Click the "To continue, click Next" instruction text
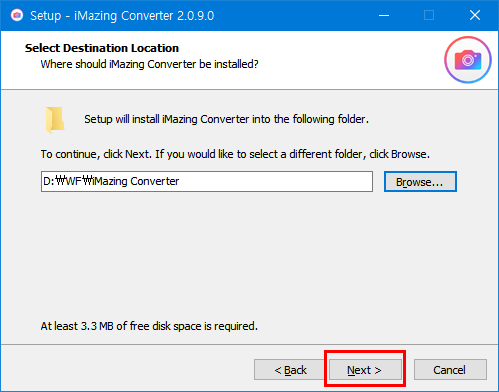The height and width of the screenshot is (392, 499). (x=235, y=154)
